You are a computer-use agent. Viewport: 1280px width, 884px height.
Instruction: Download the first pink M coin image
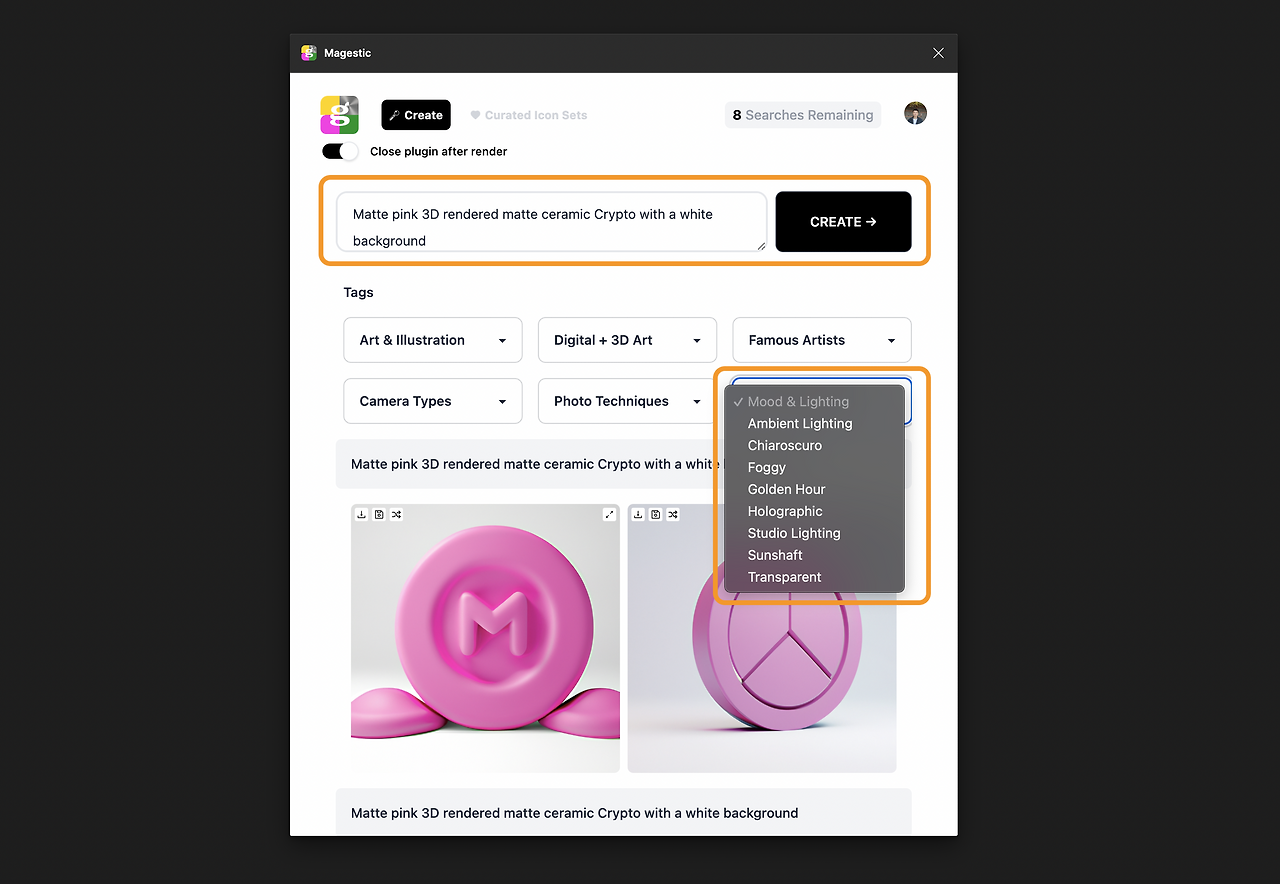[x=361, y=515]
